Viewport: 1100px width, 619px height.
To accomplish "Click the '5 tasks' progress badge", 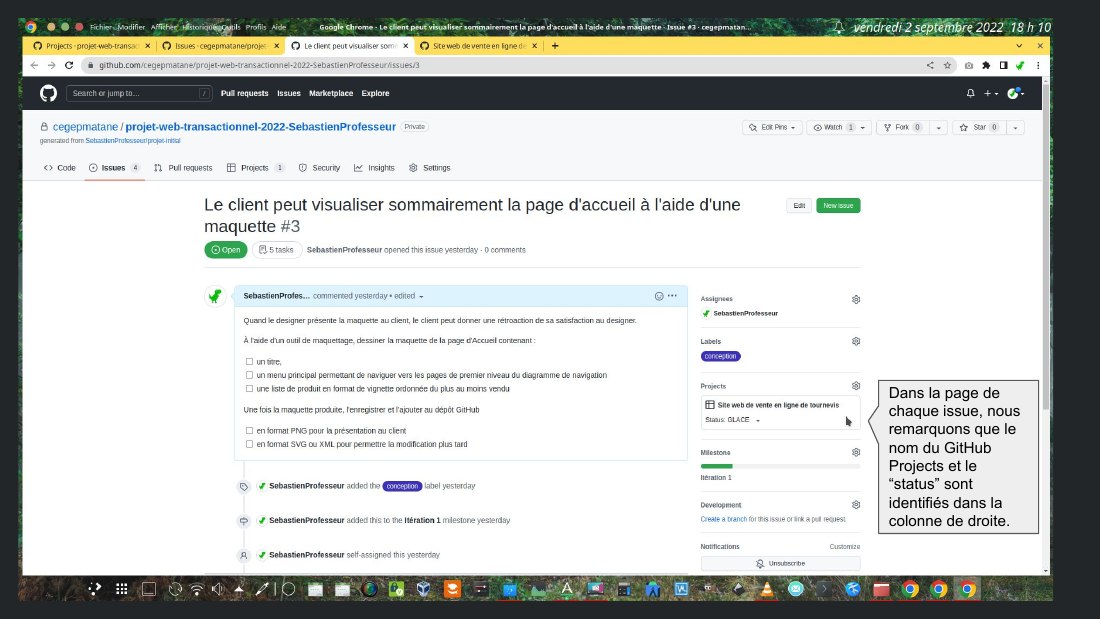I will 276,250.
